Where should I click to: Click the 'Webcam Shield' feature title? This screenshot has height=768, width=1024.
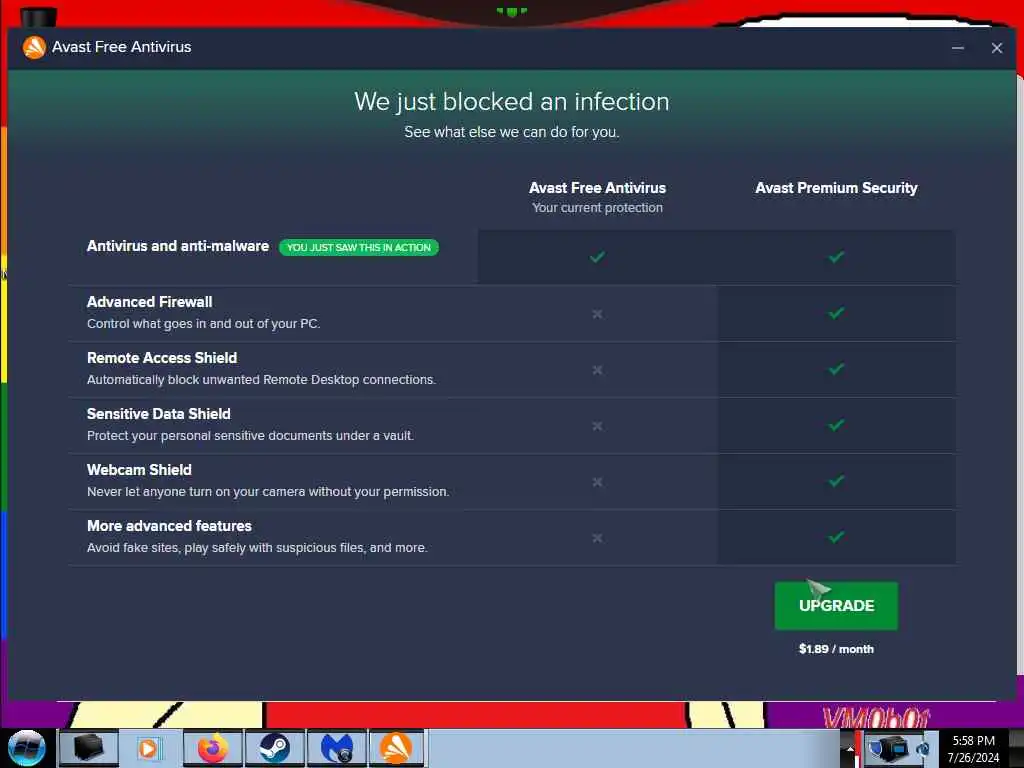139,470
